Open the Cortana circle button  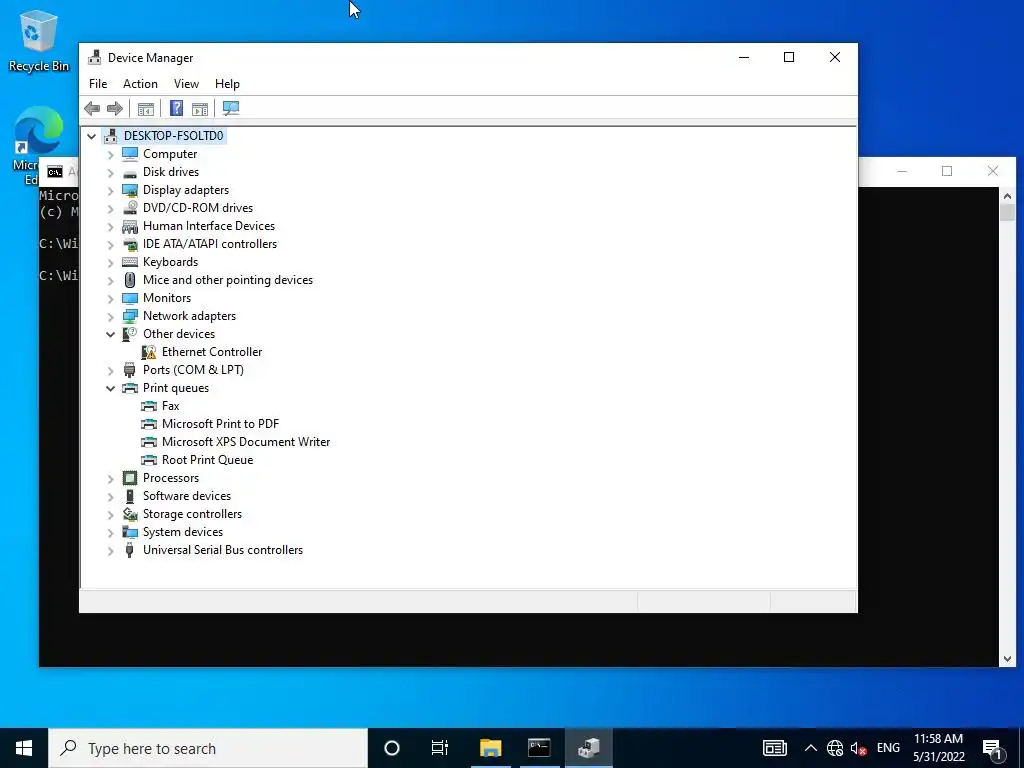pyautogui.click(x=392, y=748)
